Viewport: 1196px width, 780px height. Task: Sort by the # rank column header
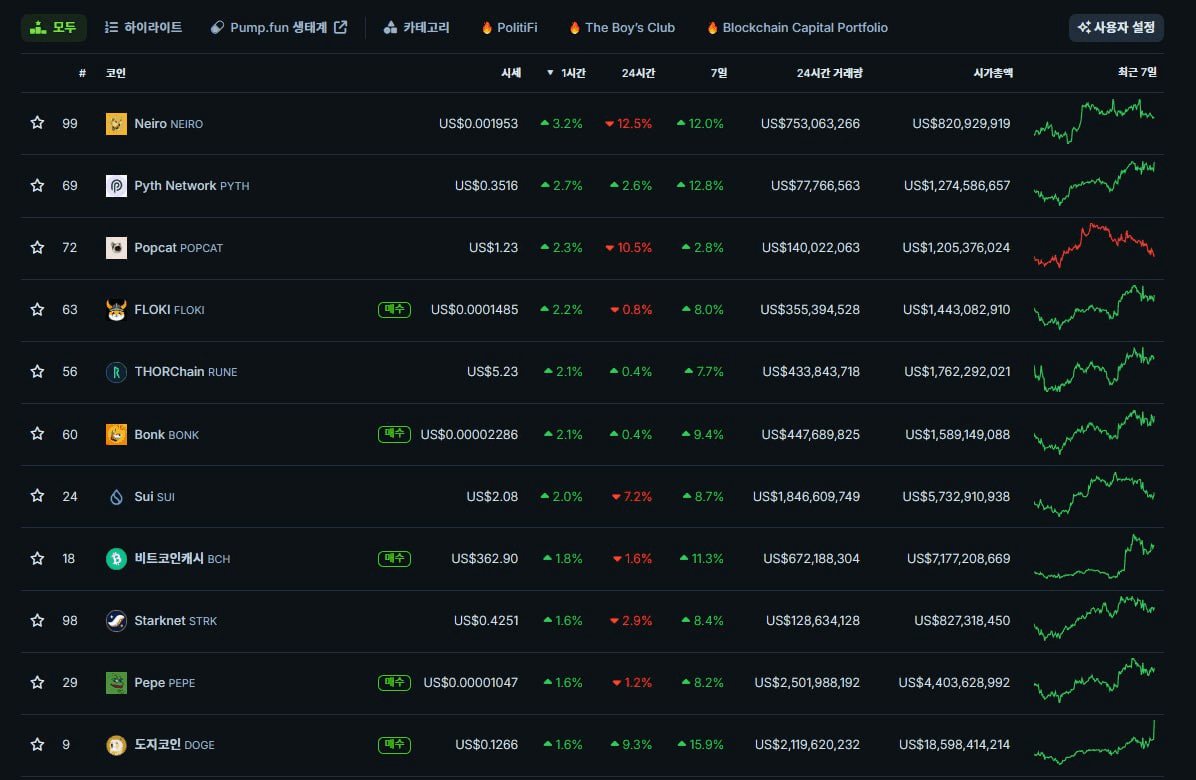pyautogui.click(x=82, y=73)
